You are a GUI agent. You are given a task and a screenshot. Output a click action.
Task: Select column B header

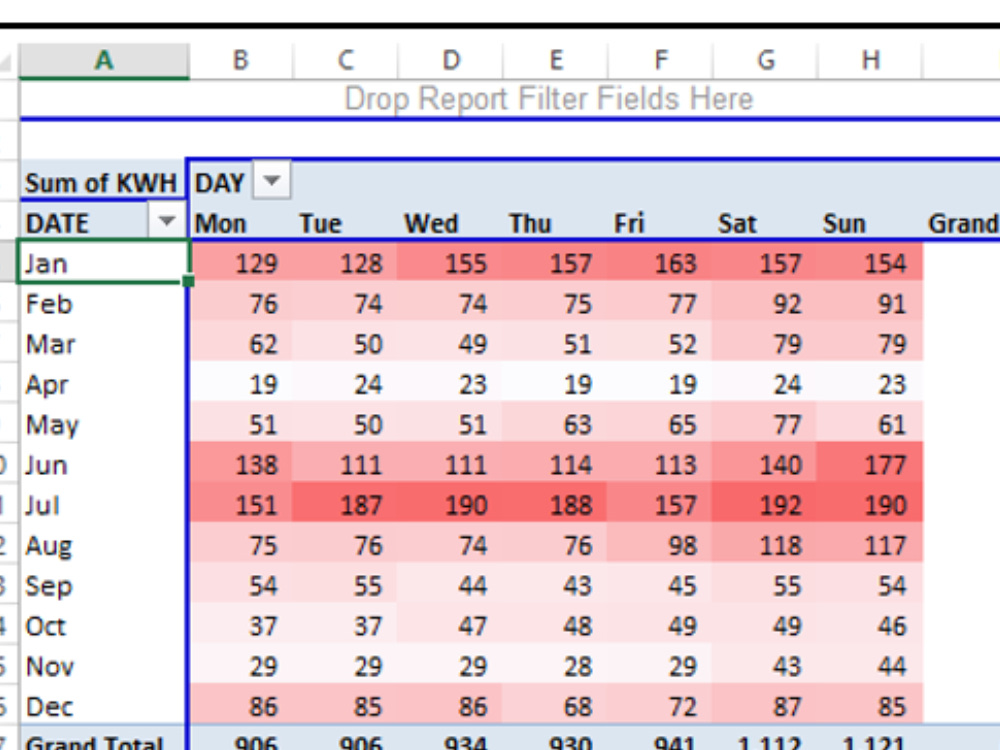click(x=240, y=61)
